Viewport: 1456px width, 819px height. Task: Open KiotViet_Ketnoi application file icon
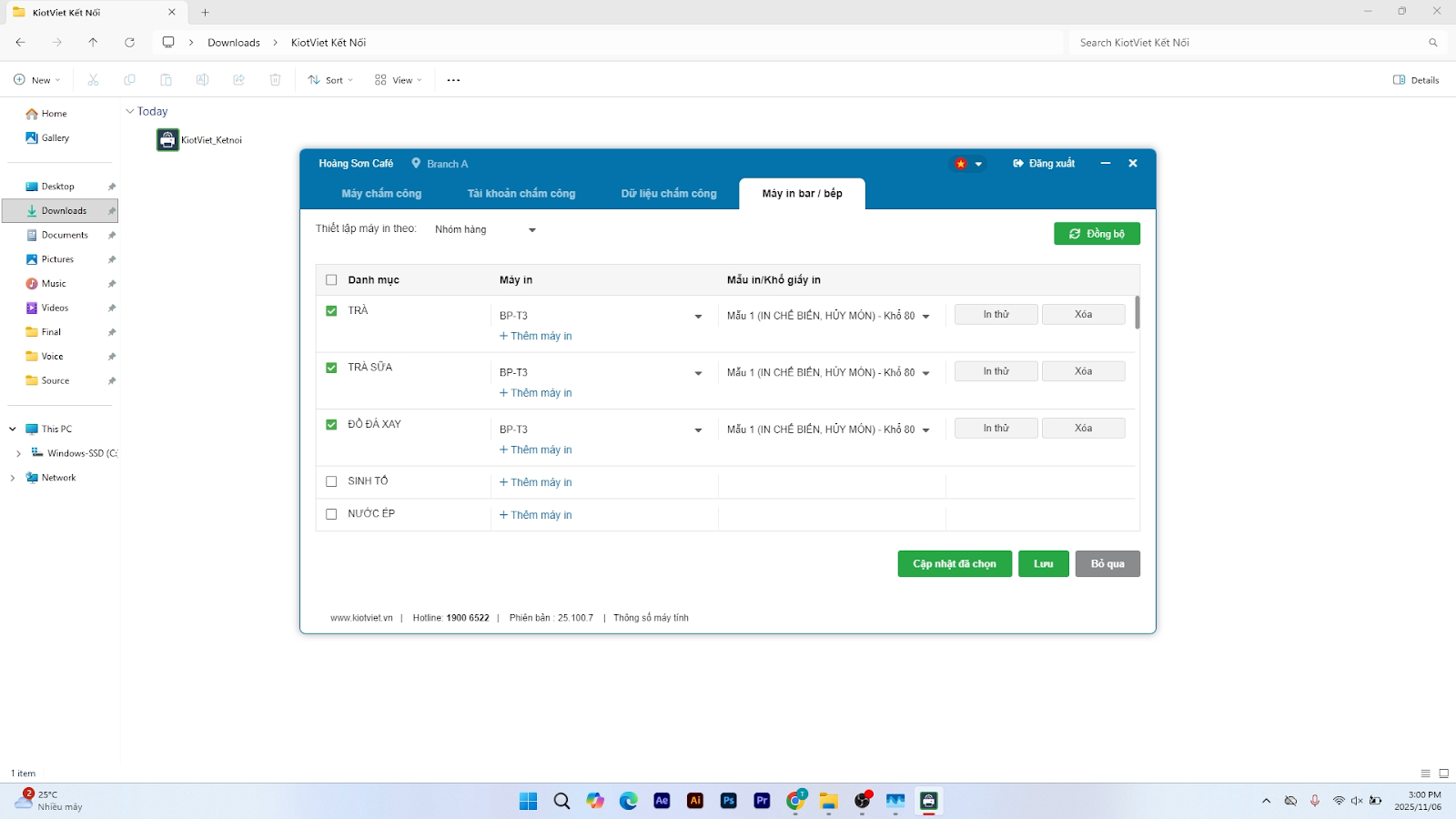point(167,140)
